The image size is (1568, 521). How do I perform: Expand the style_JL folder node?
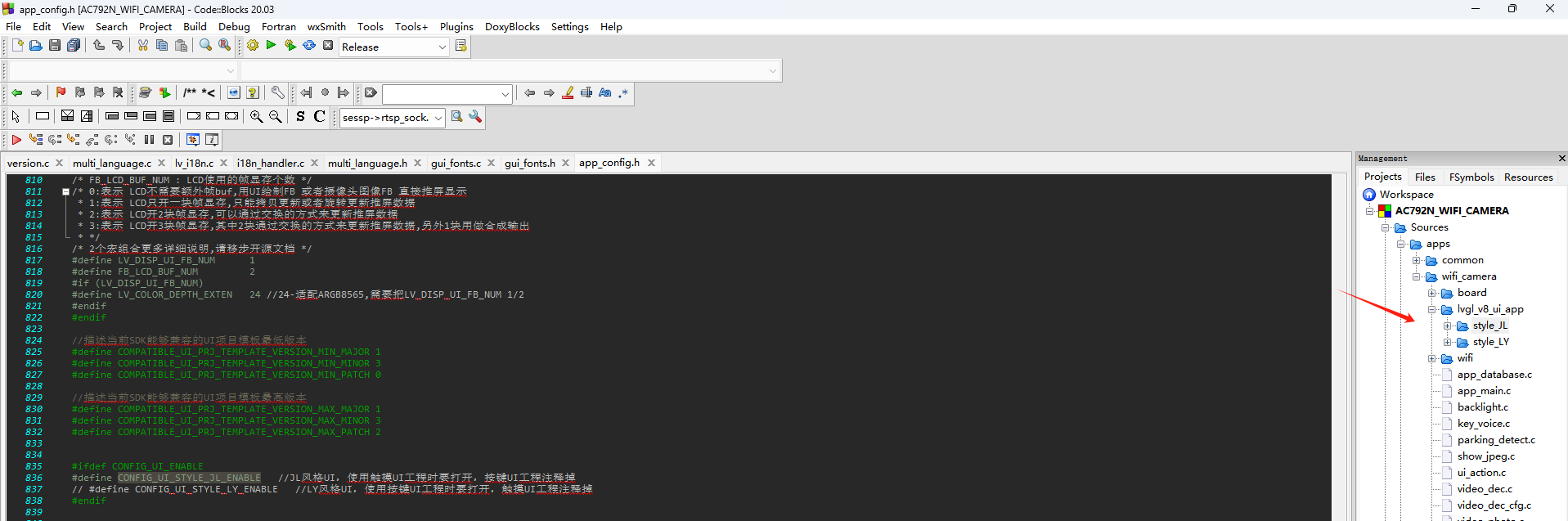click(1448, 326)
